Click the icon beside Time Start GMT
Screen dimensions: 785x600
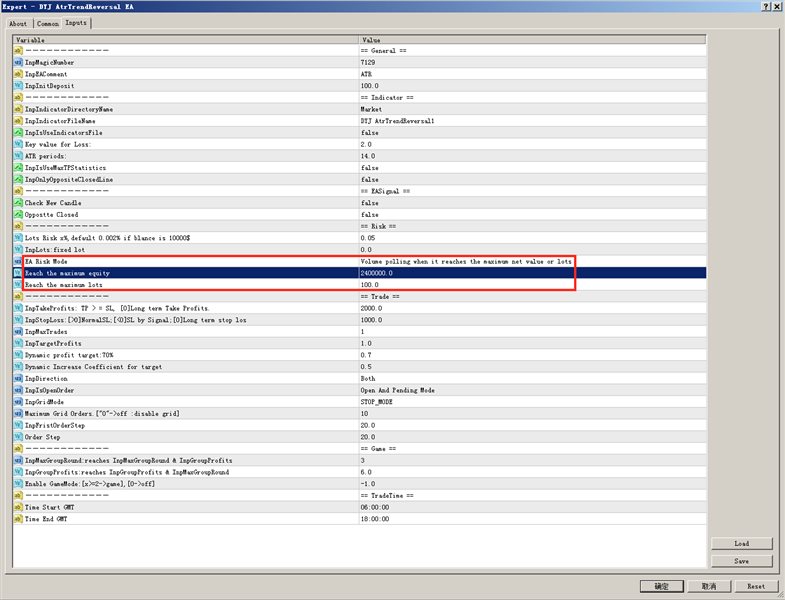(x=18, y=507)
